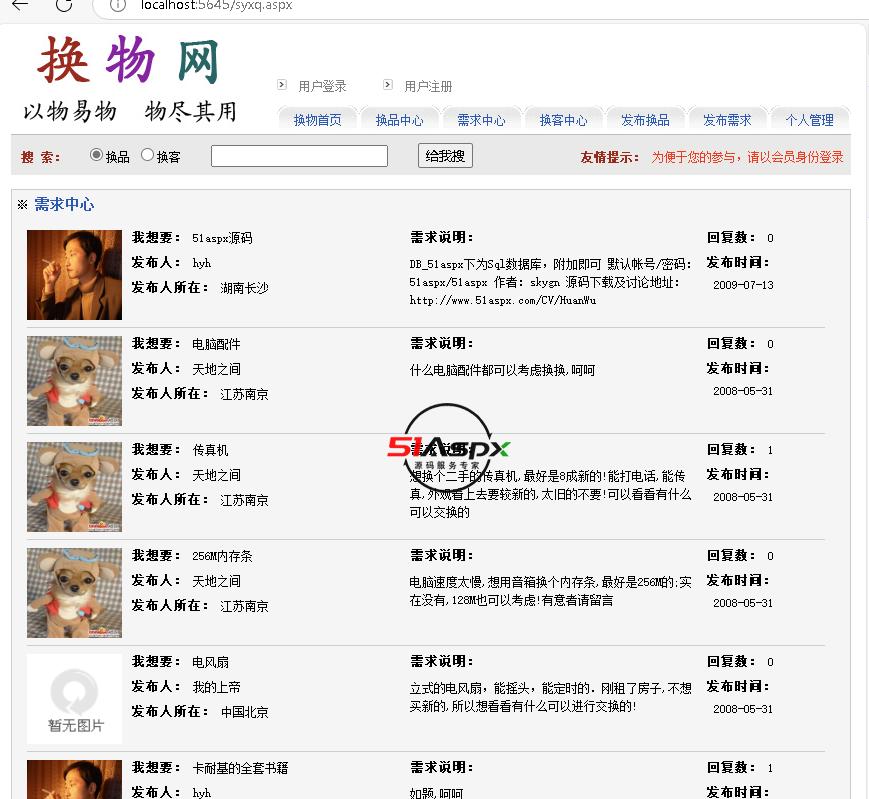Click the location 湖南长沙
Screen dimensions: 869x799
click(244, 288)
